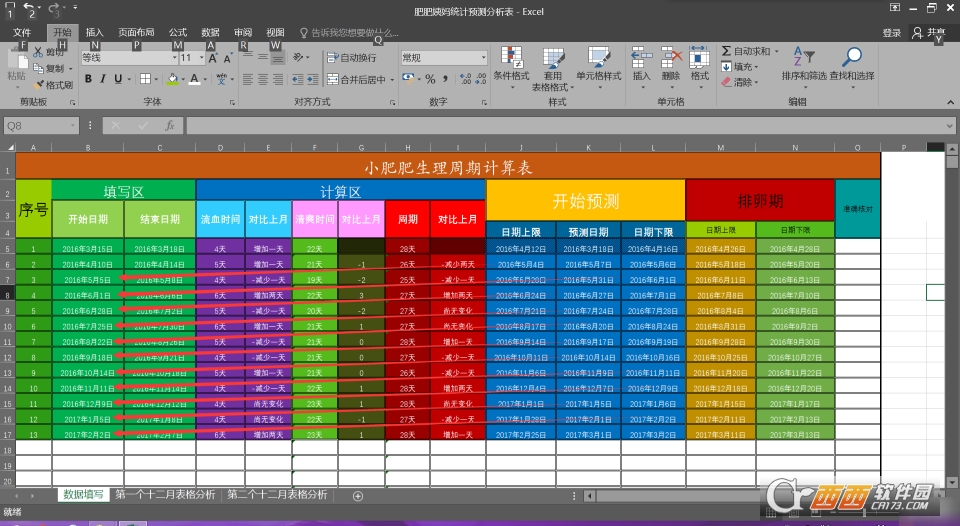Image resolution: width=960 pixels, height=526 pixels.
Task: Align text right in cell
Action: tap(278, 79)
